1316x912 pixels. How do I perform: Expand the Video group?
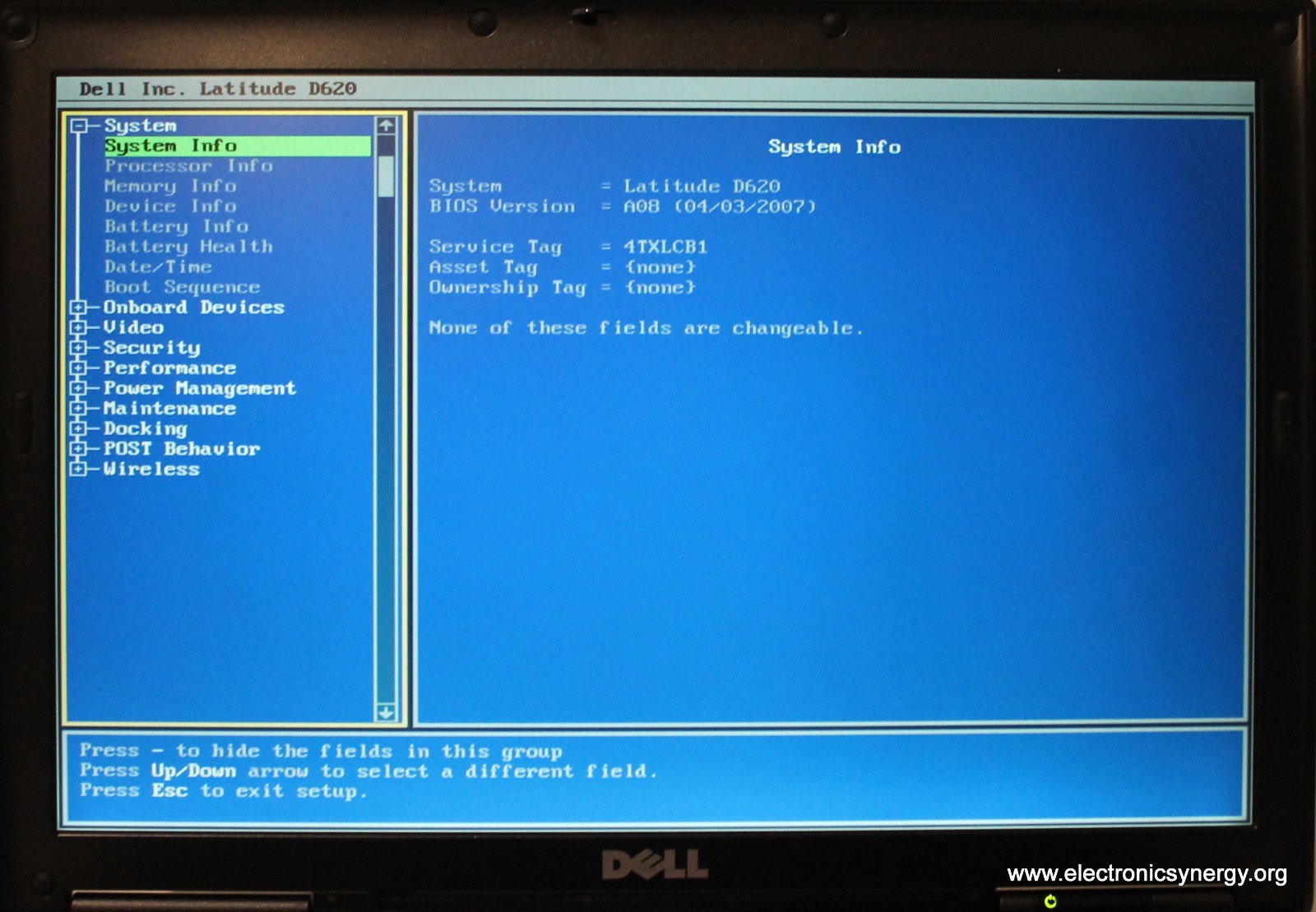click(79, 327)
